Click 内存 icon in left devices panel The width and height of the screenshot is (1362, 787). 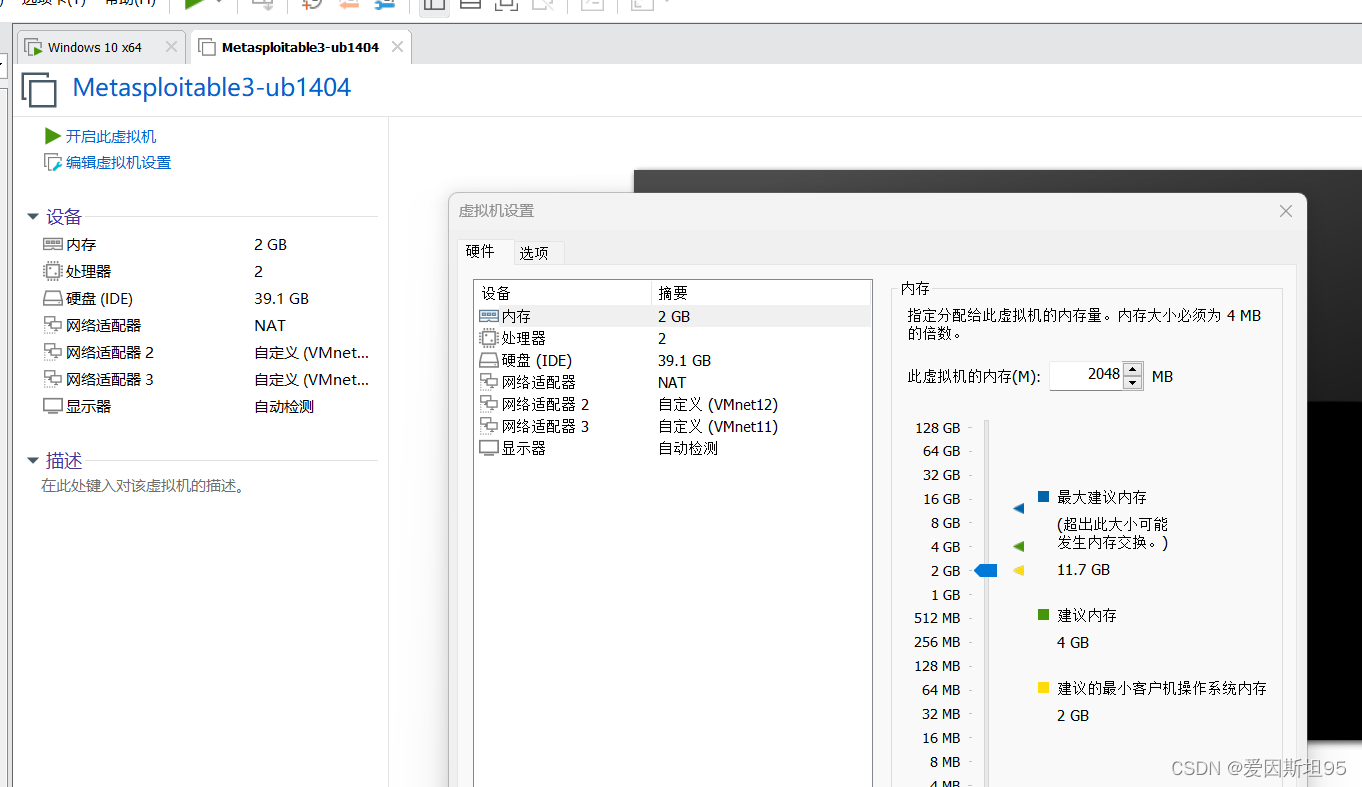pos(53,244)
